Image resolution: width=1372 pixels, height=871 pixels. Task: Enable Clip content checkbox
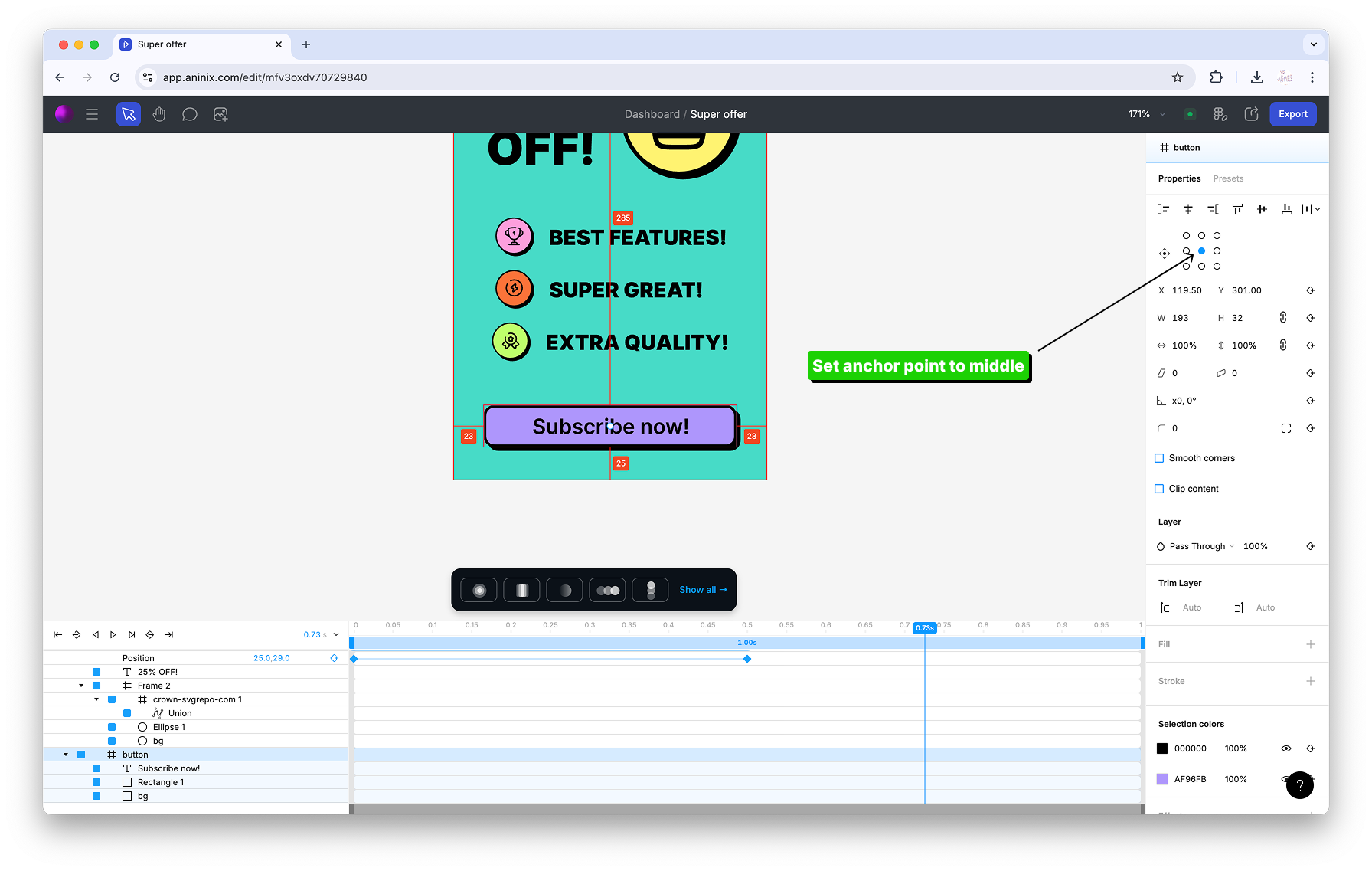[1159, 489]
